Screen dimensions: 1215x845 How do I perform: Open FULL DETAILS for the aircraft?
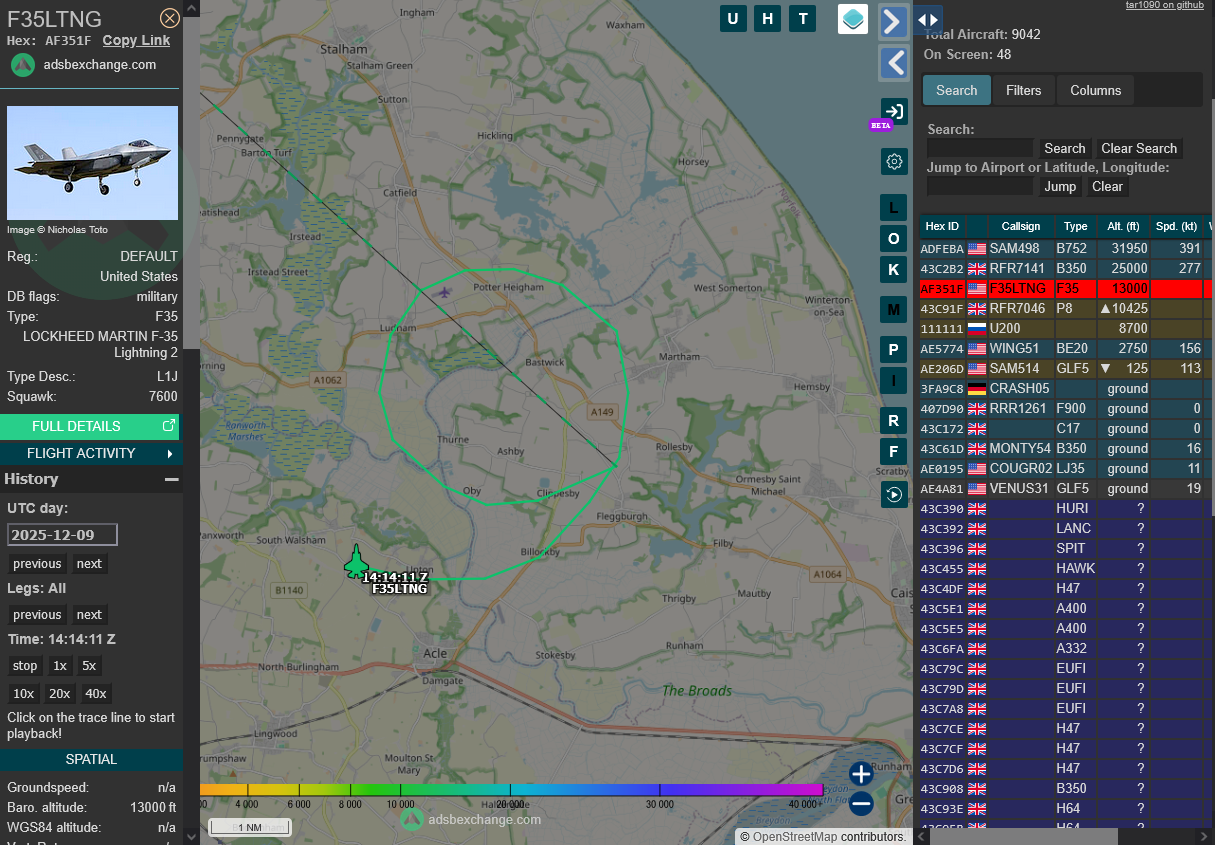pos(91,426)
